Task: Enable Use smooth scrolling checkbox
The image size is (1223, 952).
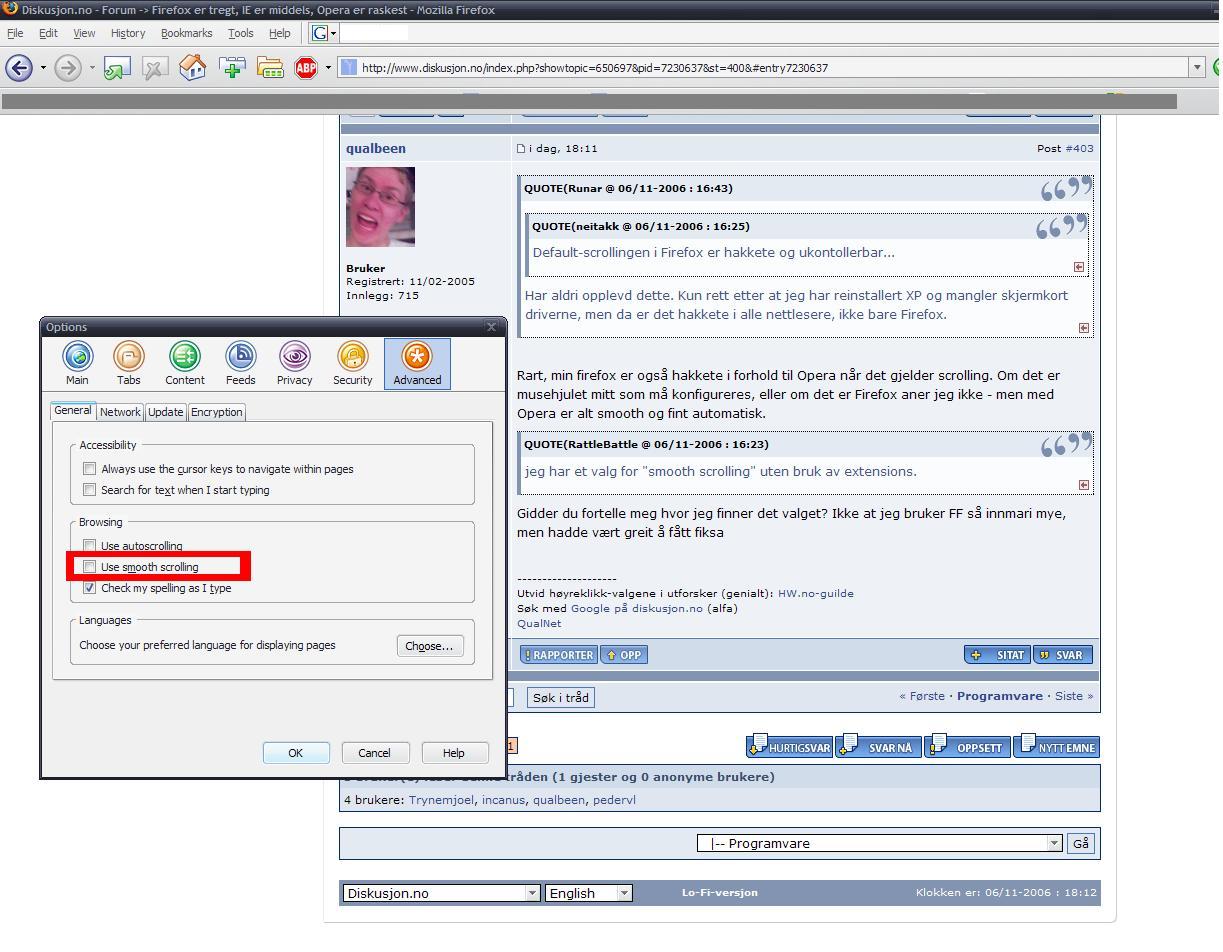Action: coord(90,567)
